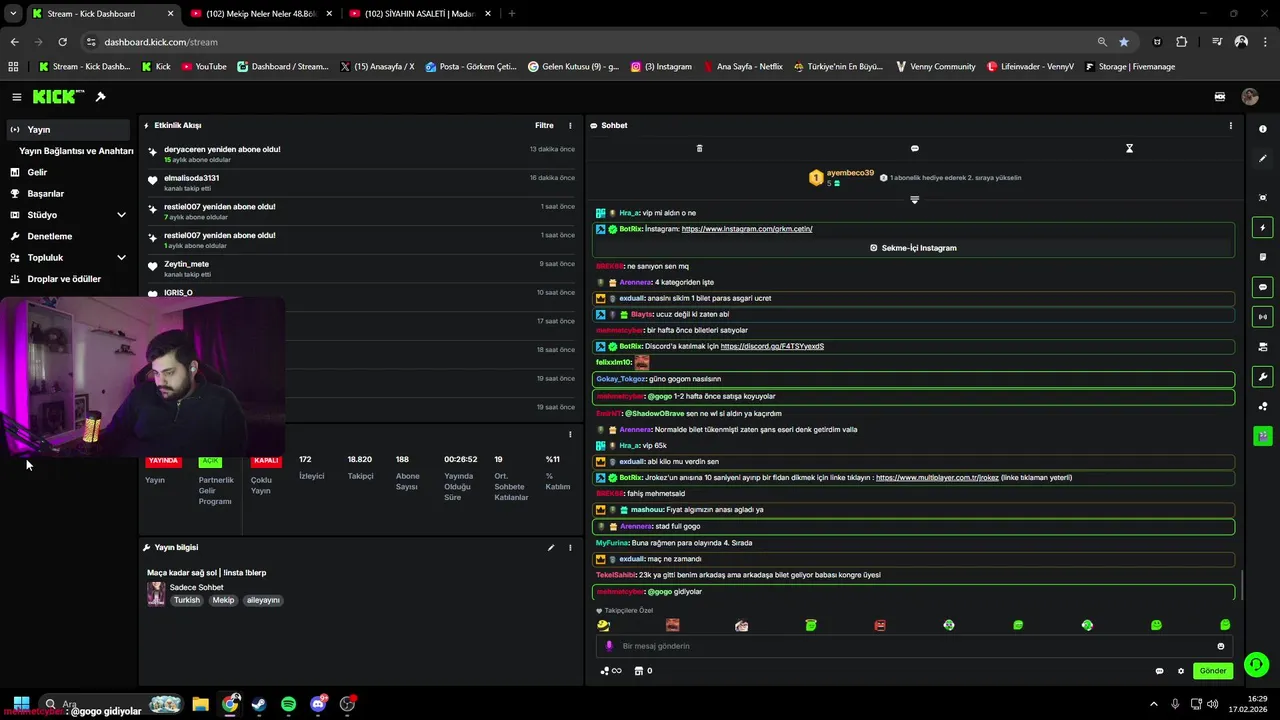Click the lightning bolt icon in right sidebar
The width and height of the screenshot is (1280, 720).
(x=1263, y=228)
